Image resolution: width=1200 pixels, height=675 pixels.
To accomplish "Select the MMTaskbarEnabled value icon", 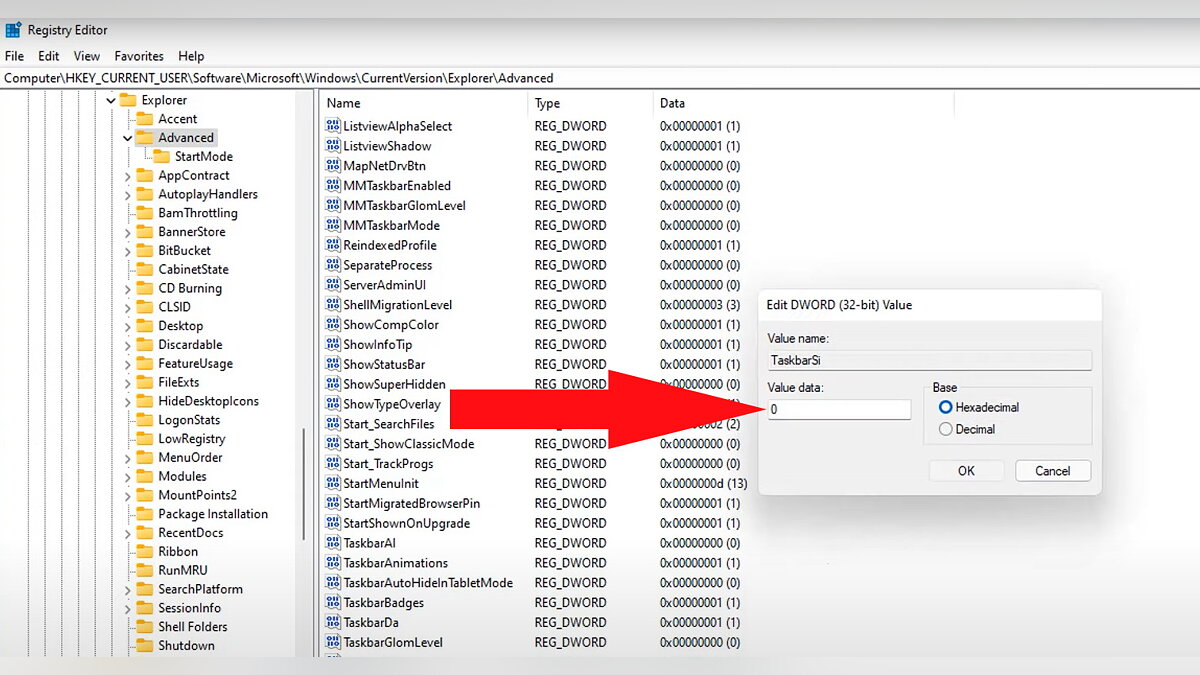I will coord(334,186).
